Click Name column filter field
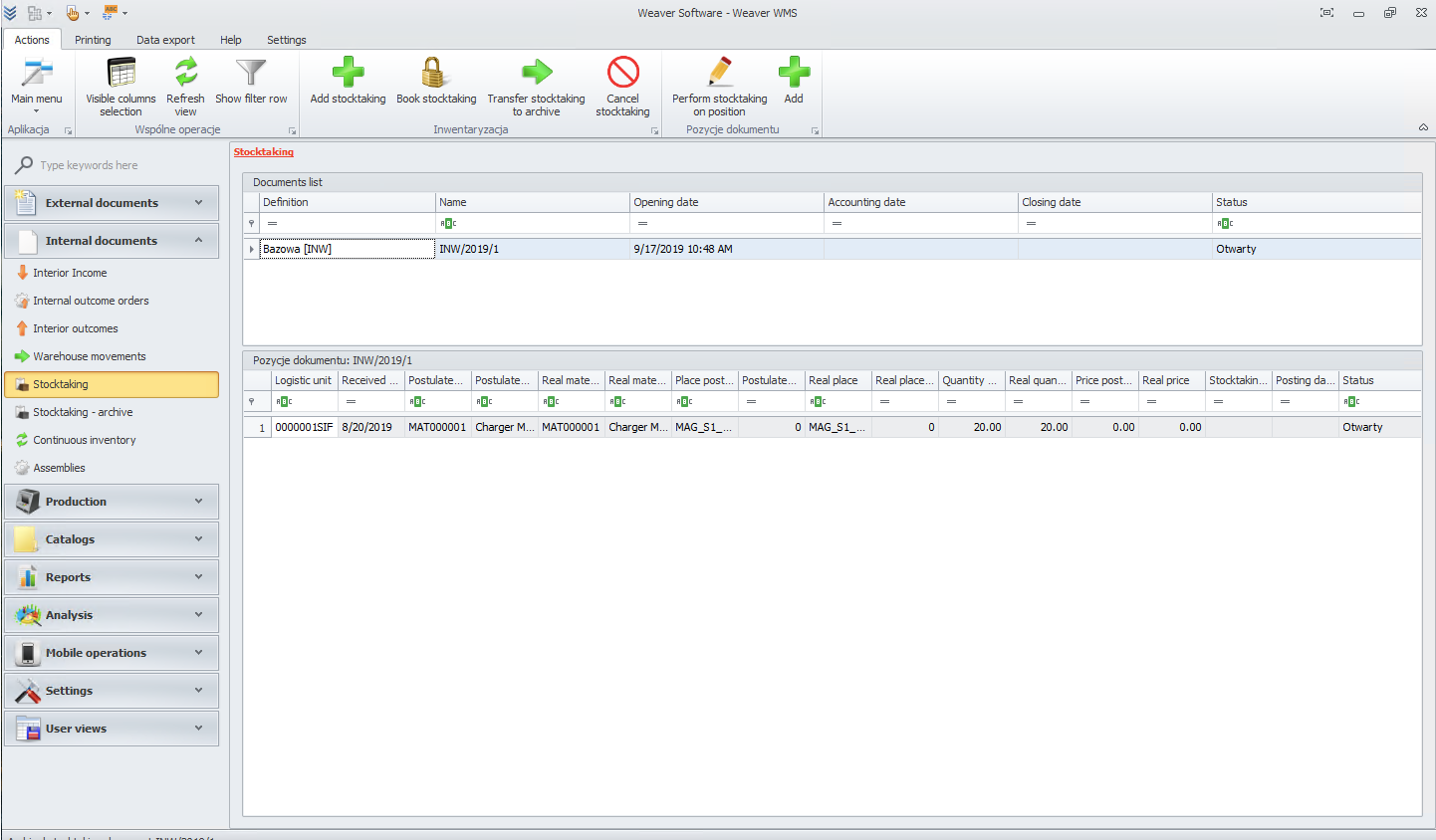Screen dimensions: 1436x840 (x=533, y=224)
